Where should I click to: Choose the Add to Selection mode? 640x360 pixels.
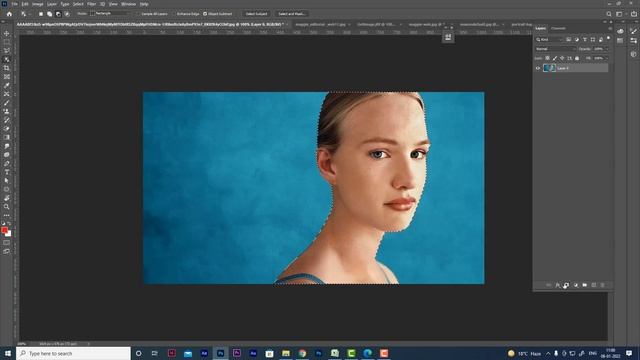pos(49,14)
